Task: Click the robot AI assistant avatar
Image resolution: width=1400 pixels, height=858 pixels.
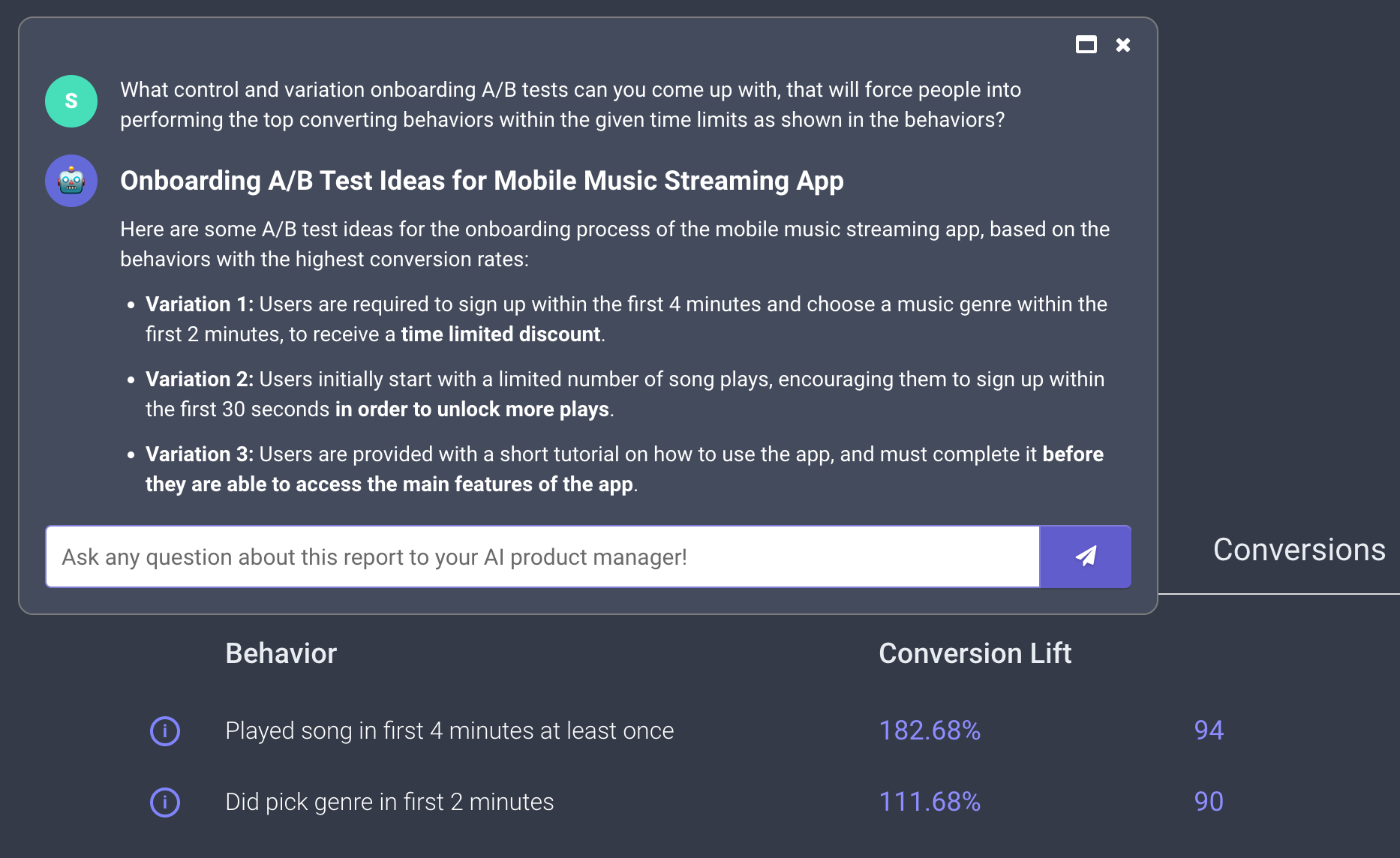Action: [71, 181]
